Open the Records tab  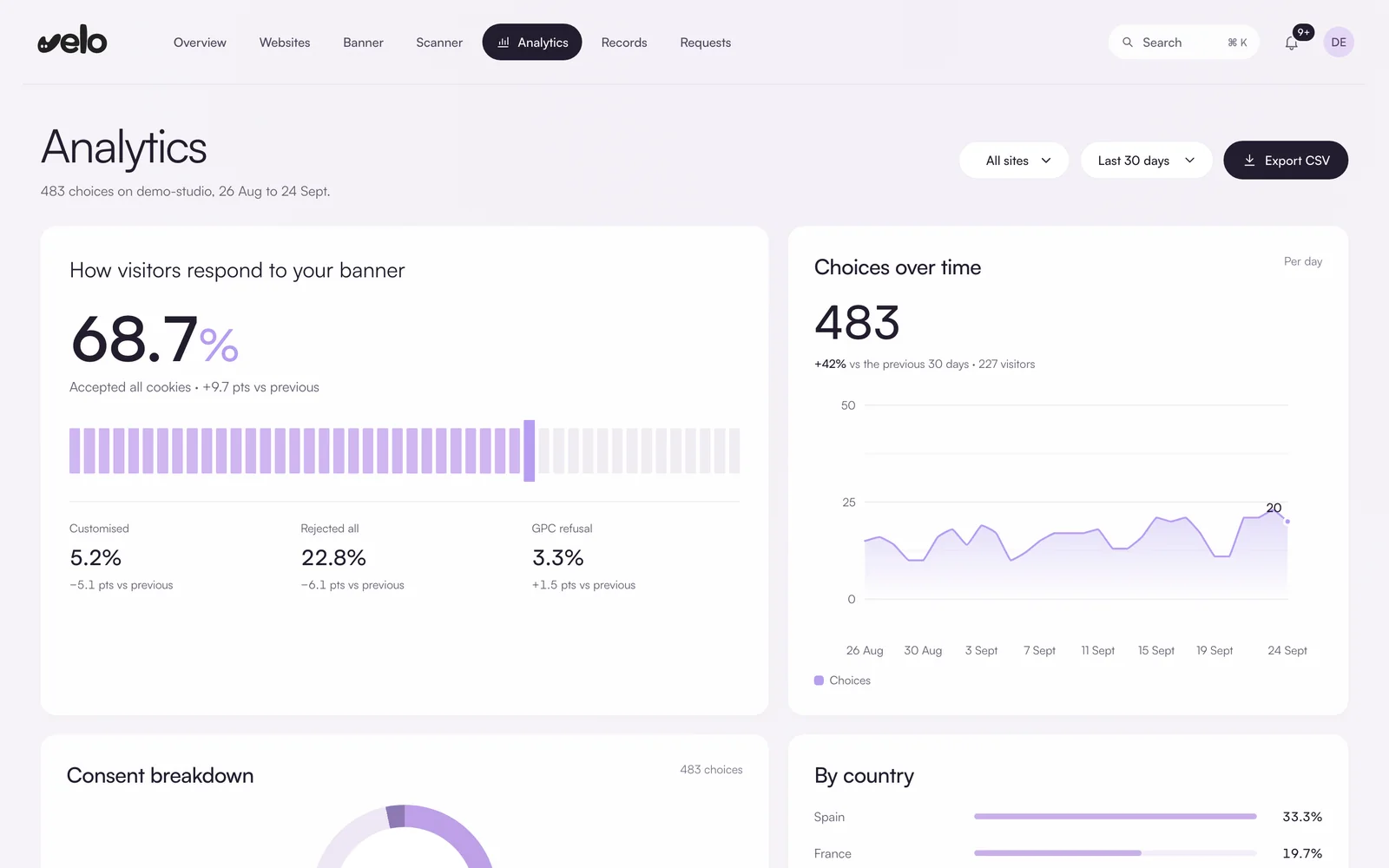pos(624,43)
